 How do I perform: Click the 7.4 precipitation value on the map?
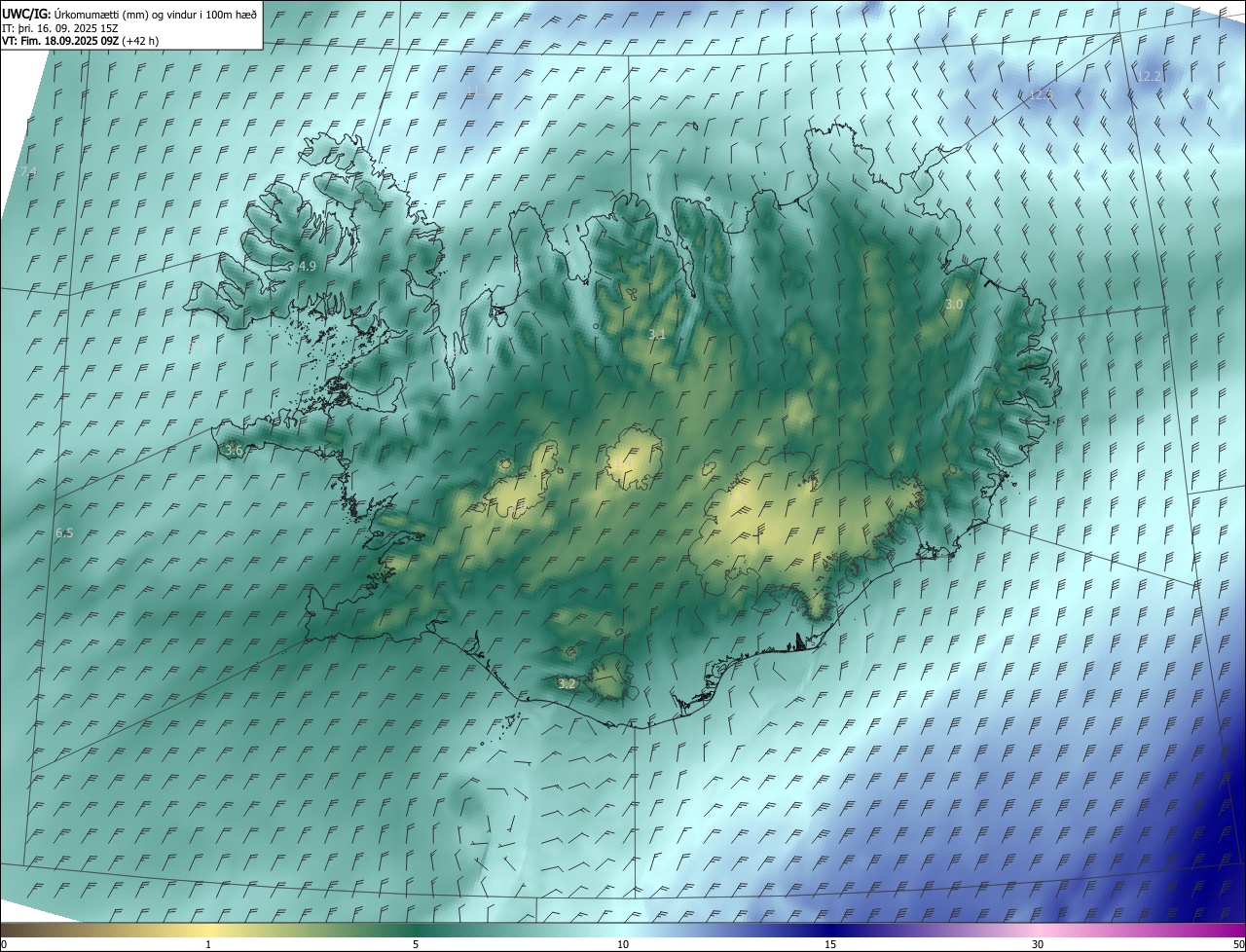[x=28, y=172]
